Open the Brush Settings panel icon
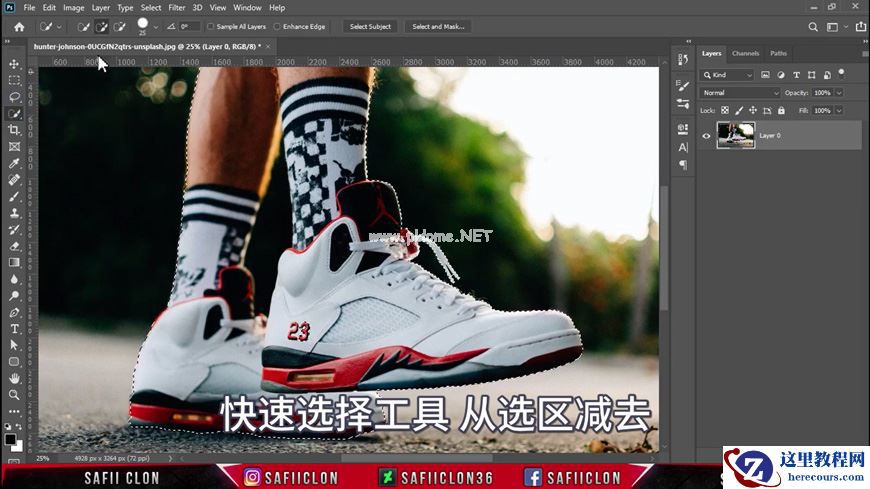The width and height of the screenshot is (870, 489). tap(683, 85)
